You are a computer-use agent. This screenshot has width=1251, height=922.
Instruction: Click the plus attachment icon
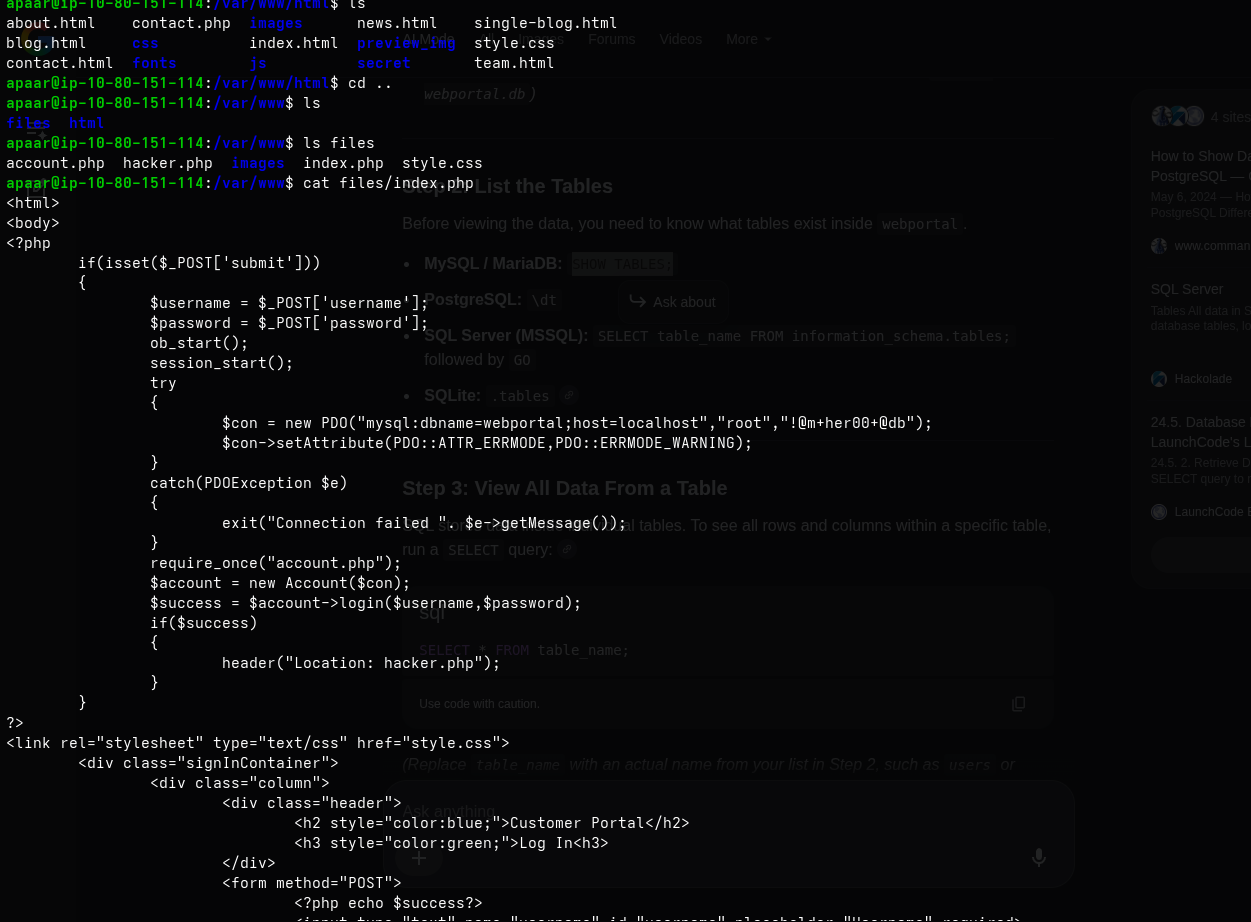[x=418, y=857]
